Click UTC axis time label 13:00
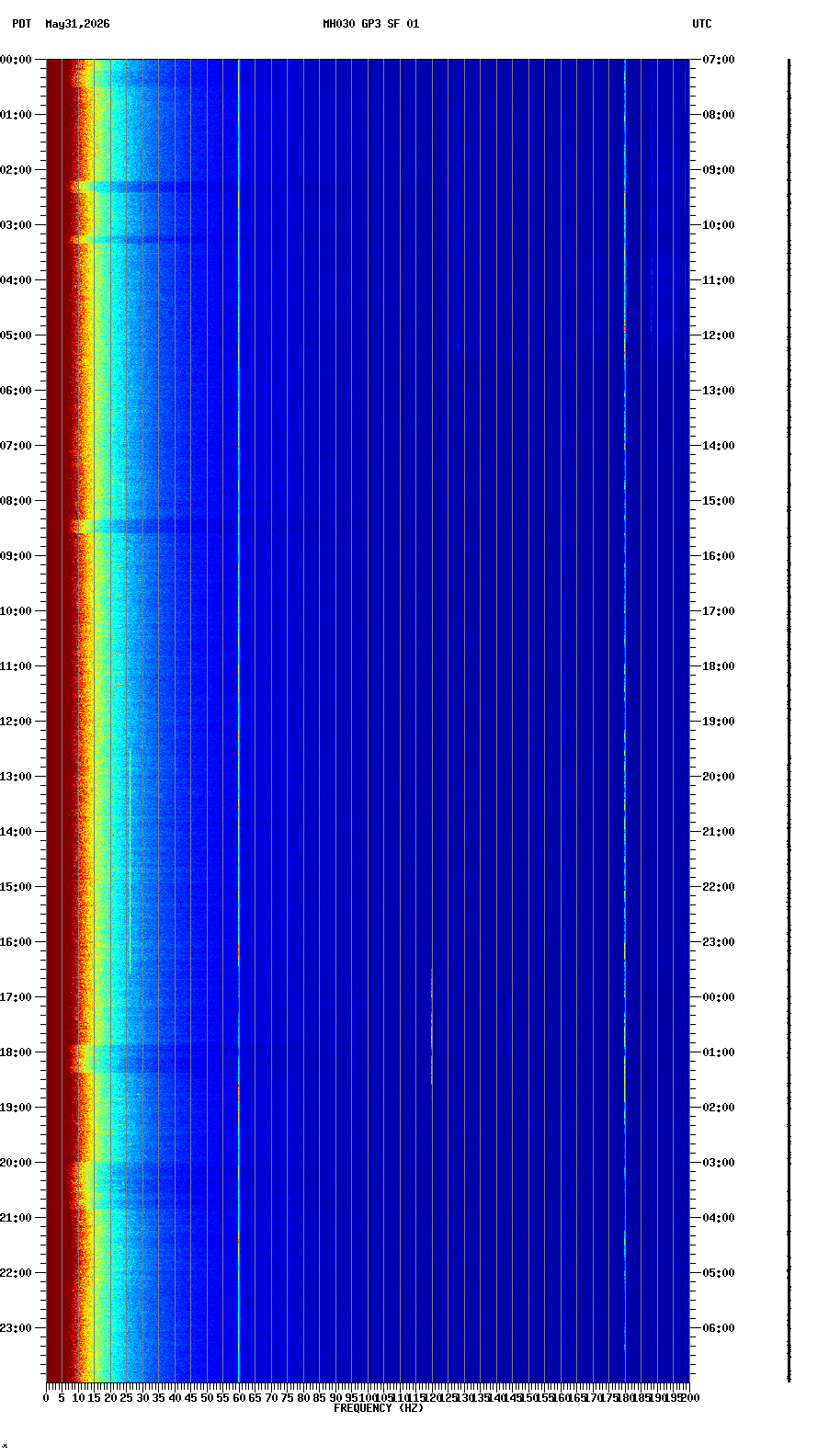 pos(719,391)
